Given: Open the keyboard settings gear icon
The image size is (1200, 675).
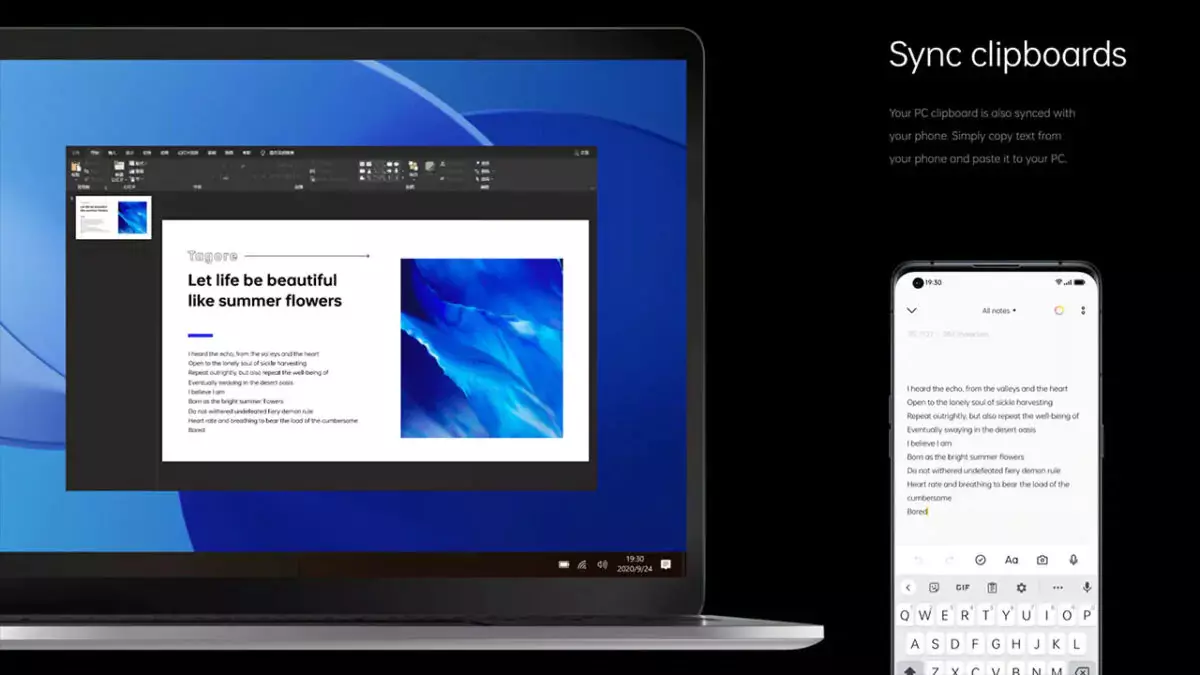Looking at the screenshot, I should click(x=1021, y=588).
